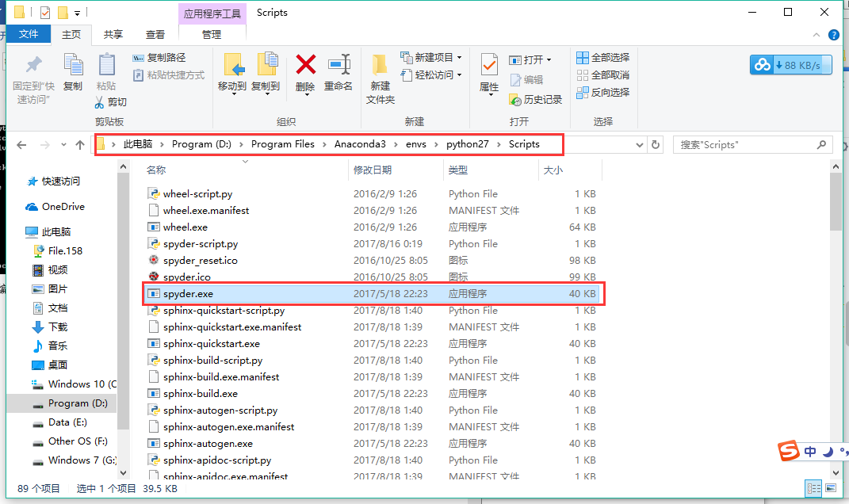The width and height of the screenshot is (849, 504).
Task: Sort by Date modified (修改日期) header
Action: (373, 170)
